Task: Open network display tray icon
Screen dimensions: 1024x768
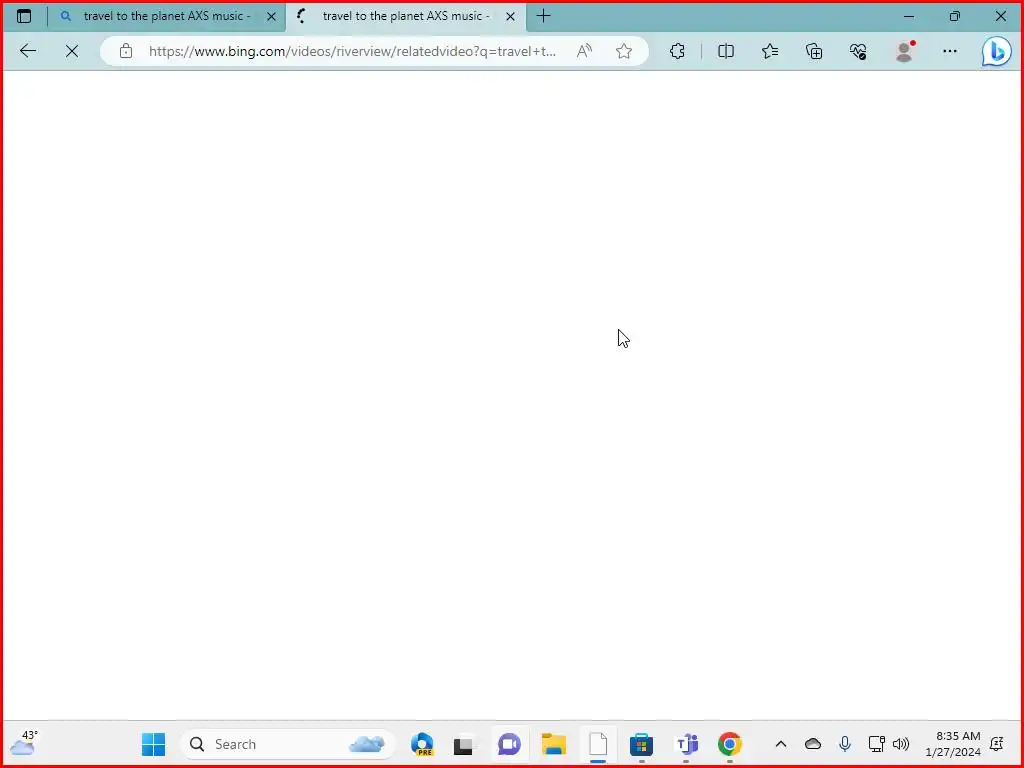Action: coord(876,744)
